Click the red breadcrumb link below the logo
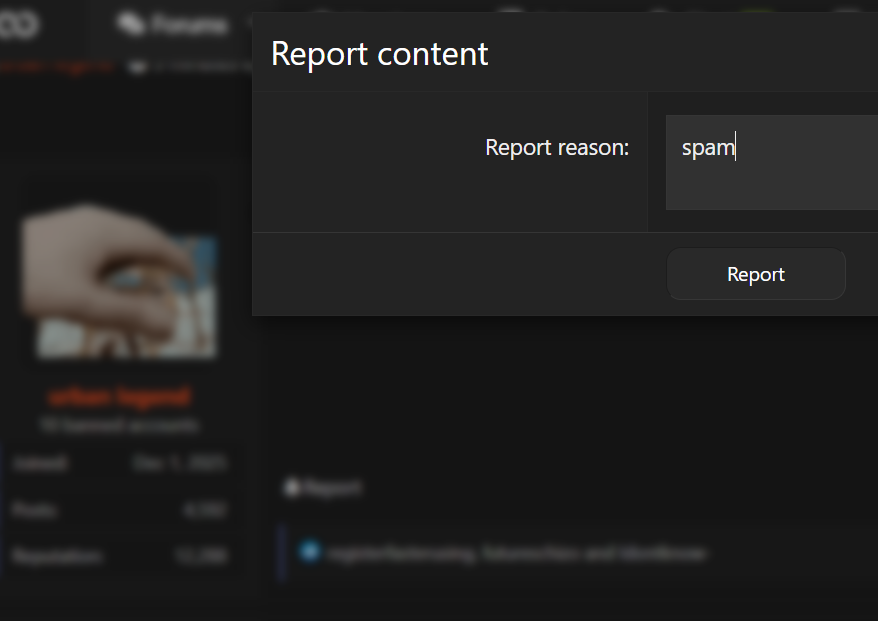The image size is (878, 621). (57, 67)
